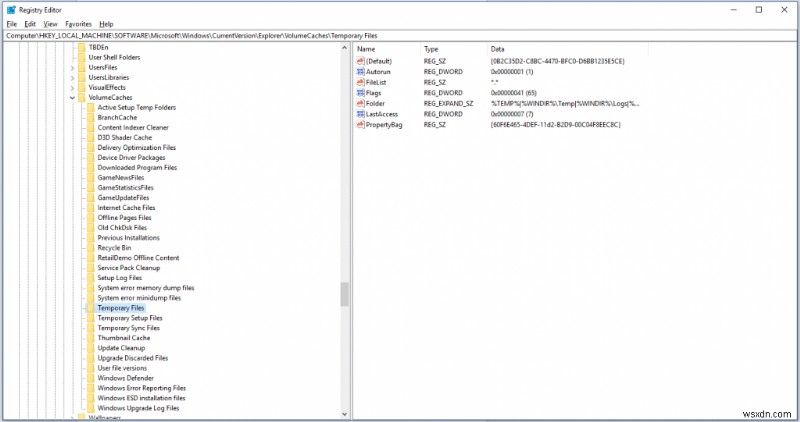Select System error minidump files key
800x422 pixels.
[x=139, y=298]
